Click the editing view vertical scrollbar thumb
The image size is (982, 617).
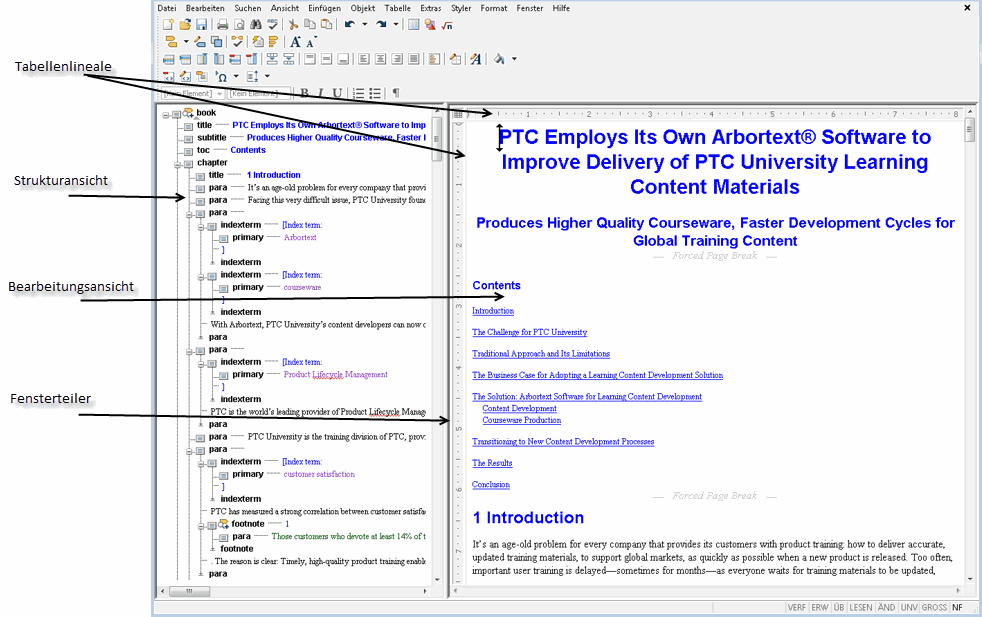969,130
